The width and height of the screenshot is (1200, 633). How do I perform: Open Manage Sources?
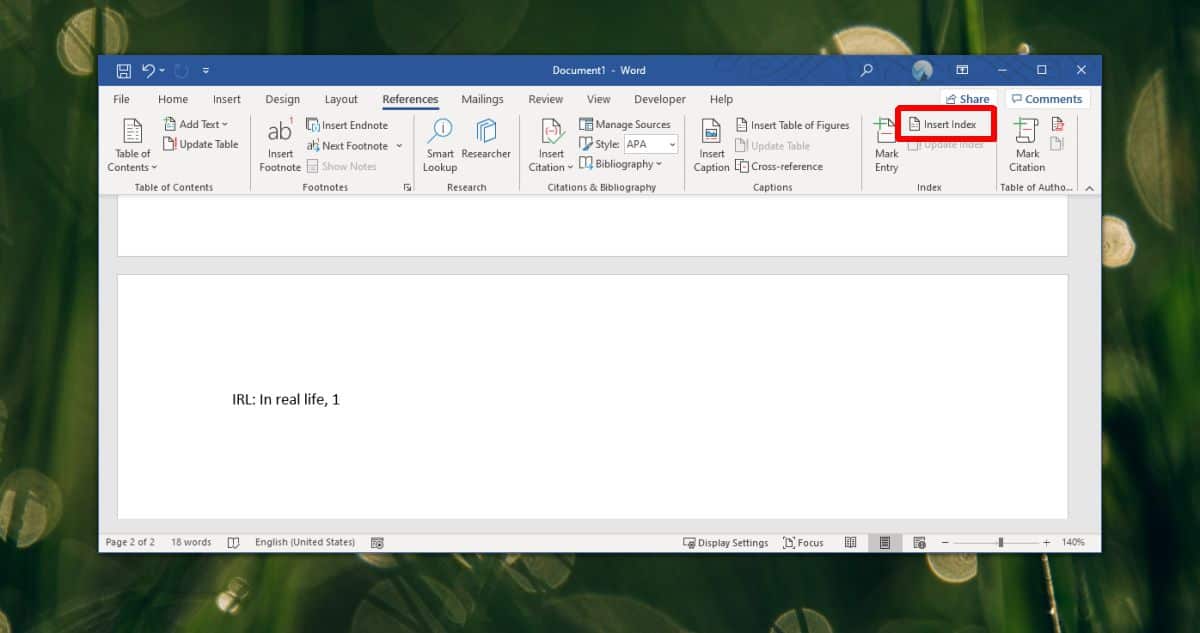coord(626,123)
